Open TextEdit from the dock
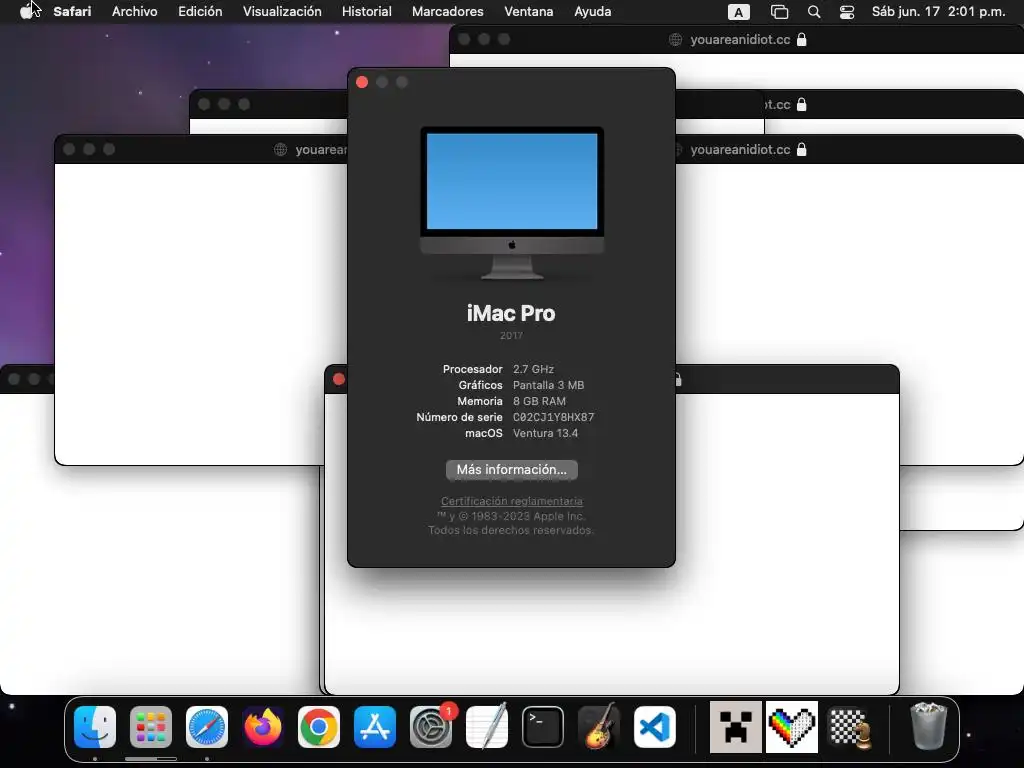 click(x=487, y=727)
